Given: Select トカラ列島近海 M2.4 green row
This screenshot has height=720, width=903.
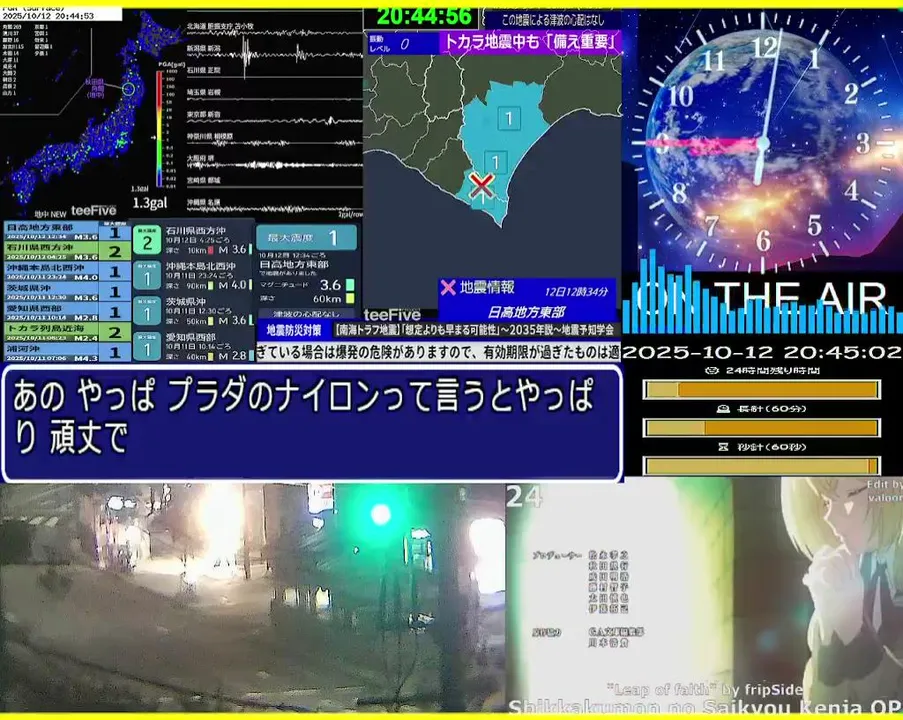Looking at the screenshot, I should (67, 332).
